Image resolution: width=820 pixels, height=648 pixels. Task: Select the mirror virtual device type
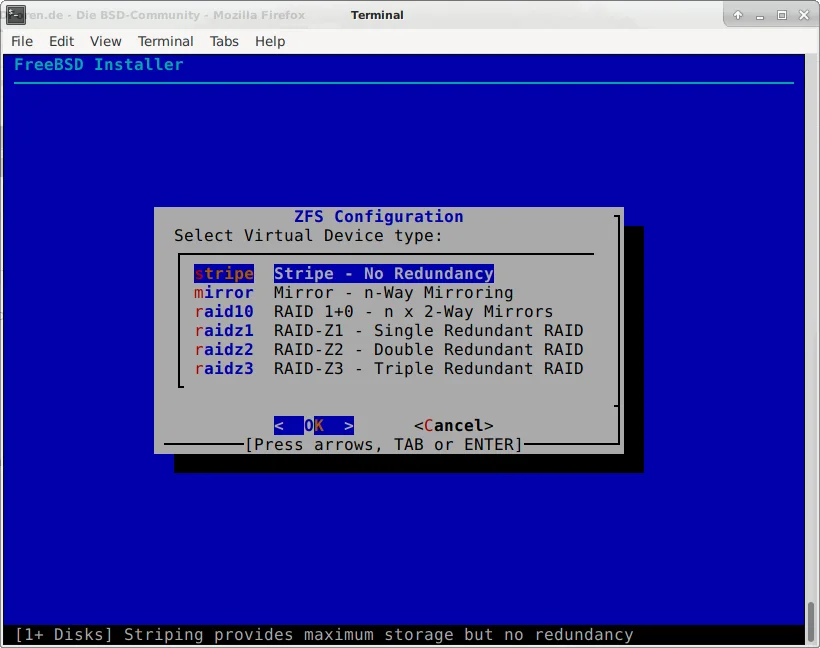(224, 292)
